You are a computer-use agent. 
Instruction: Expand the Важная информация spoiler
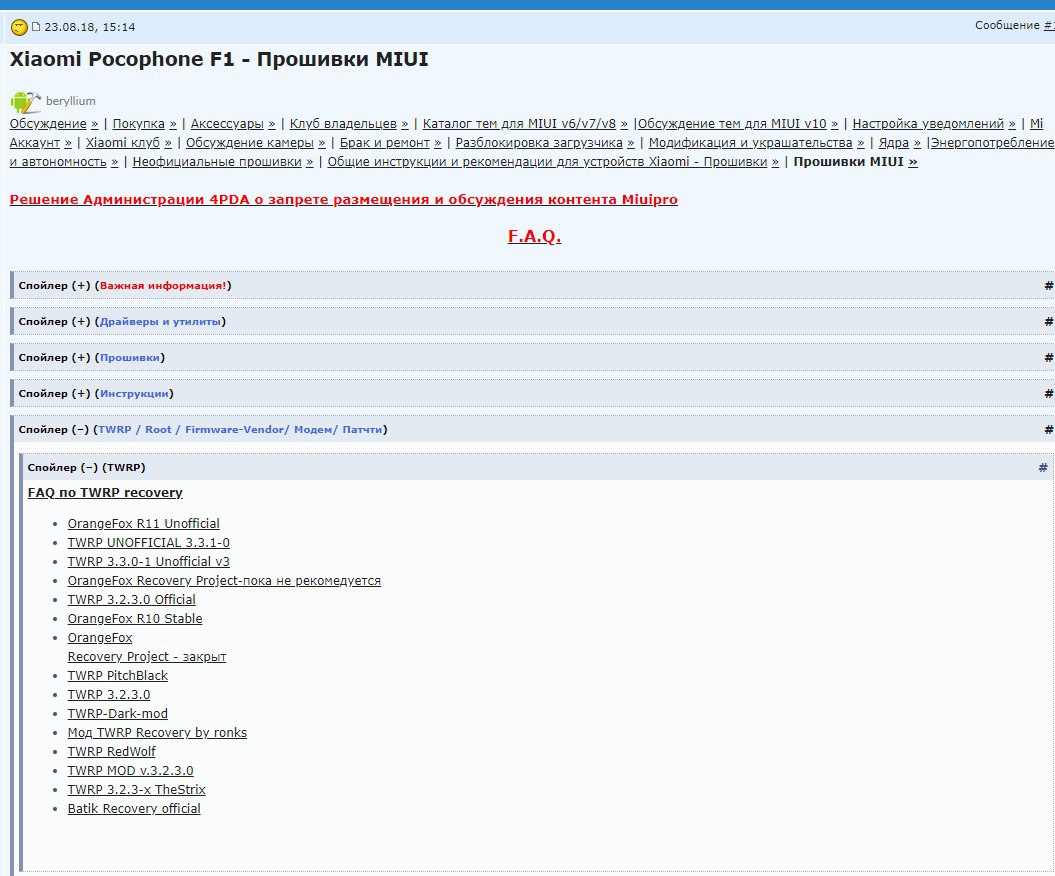point(532,285)
